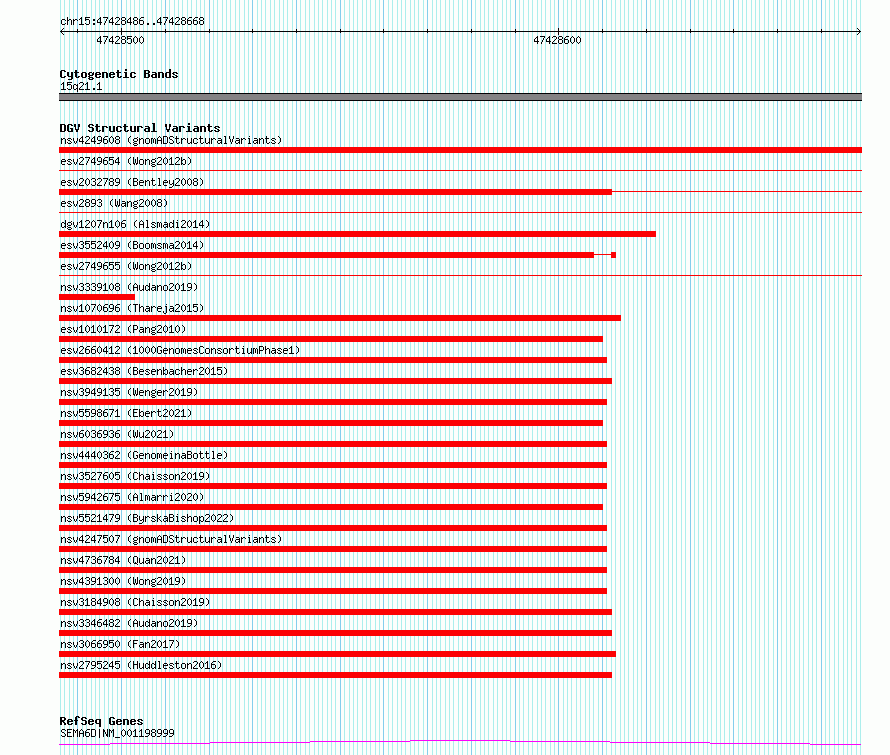Screen dimensions: 890x755
Task: Open variant nsv4391300 (Wong2019)
Action: coord(123,581)
